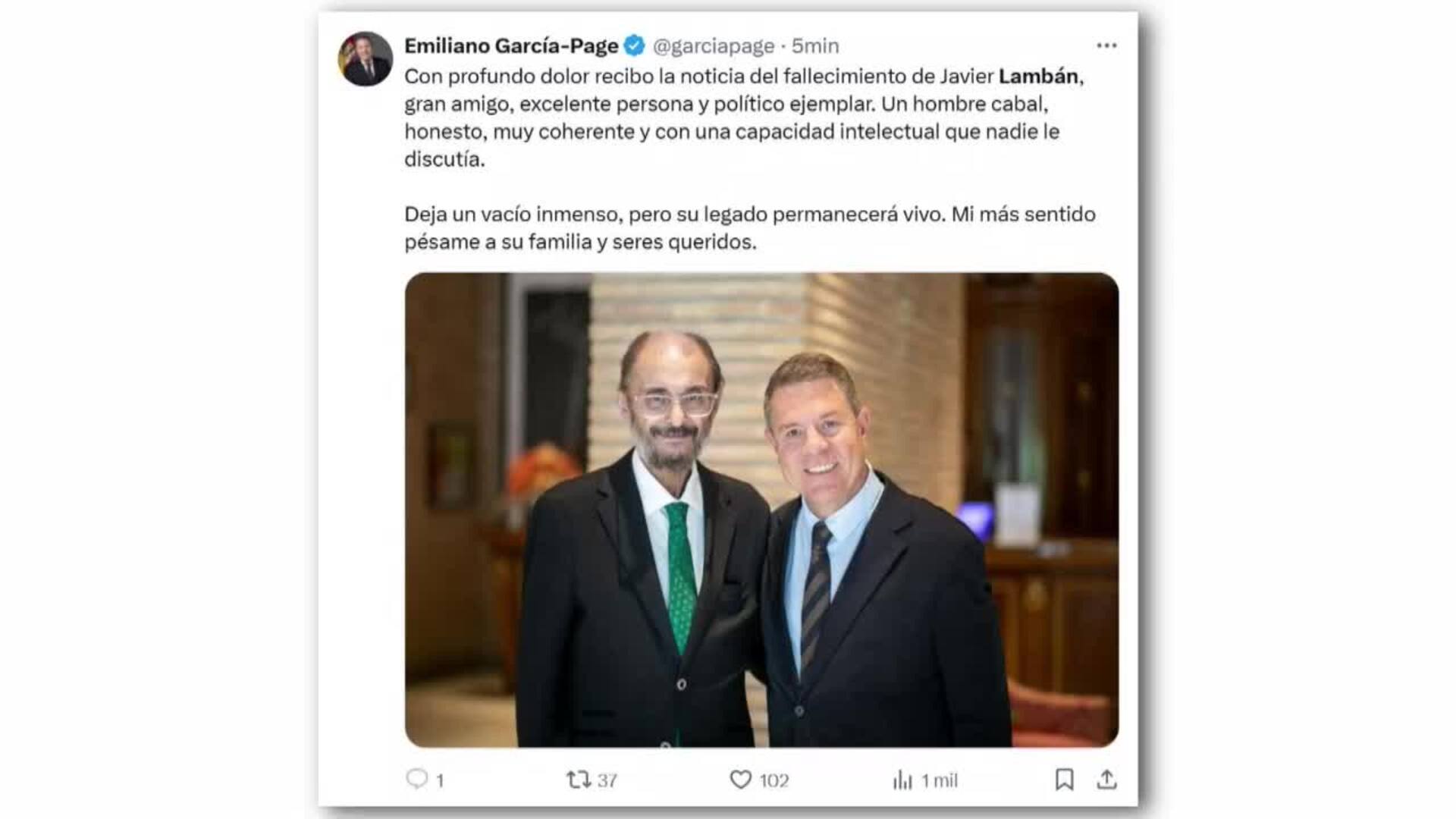Click the reply speech bubble icon
The image size is (1456, 819).
417,779
